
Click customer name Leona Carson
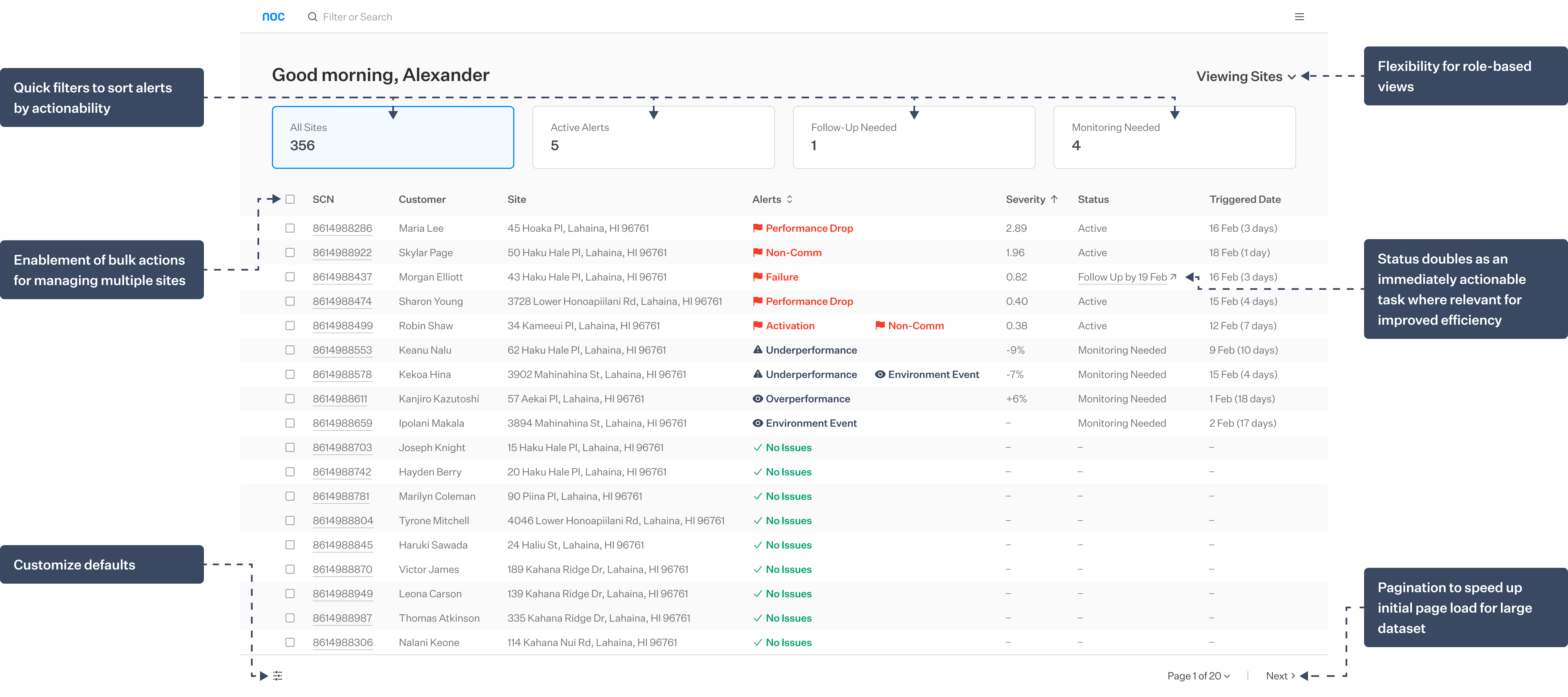tap(430, 594)
